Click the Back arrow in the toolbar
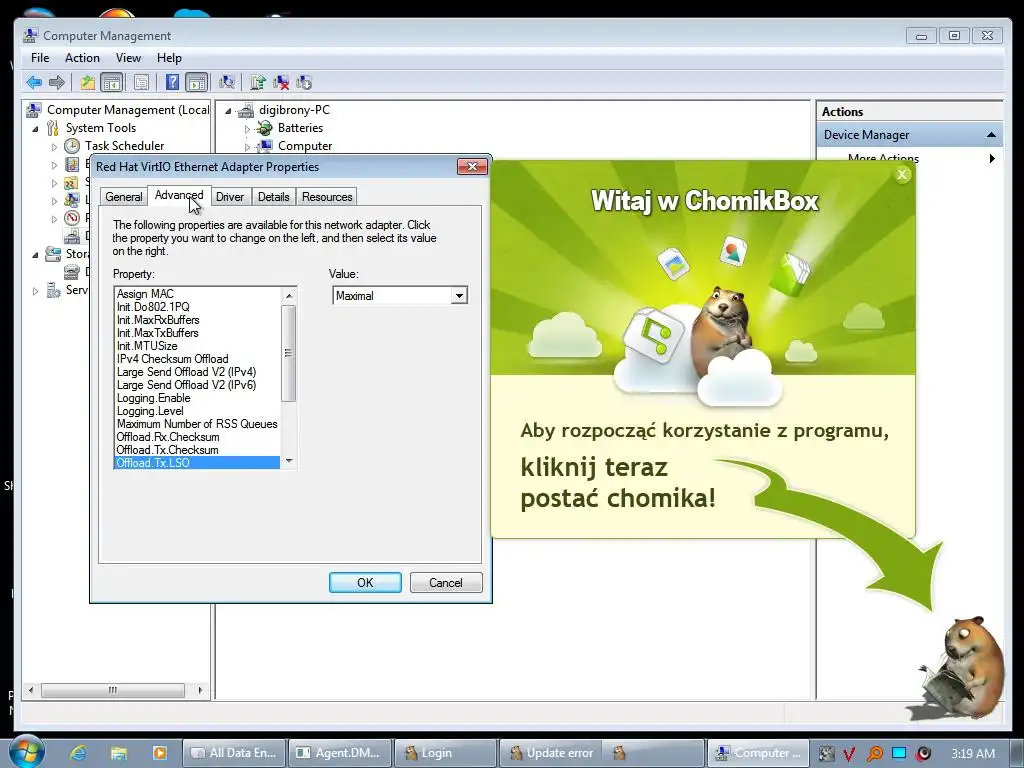This screenshot has width=1024, height=768. [x=34, y=82]
